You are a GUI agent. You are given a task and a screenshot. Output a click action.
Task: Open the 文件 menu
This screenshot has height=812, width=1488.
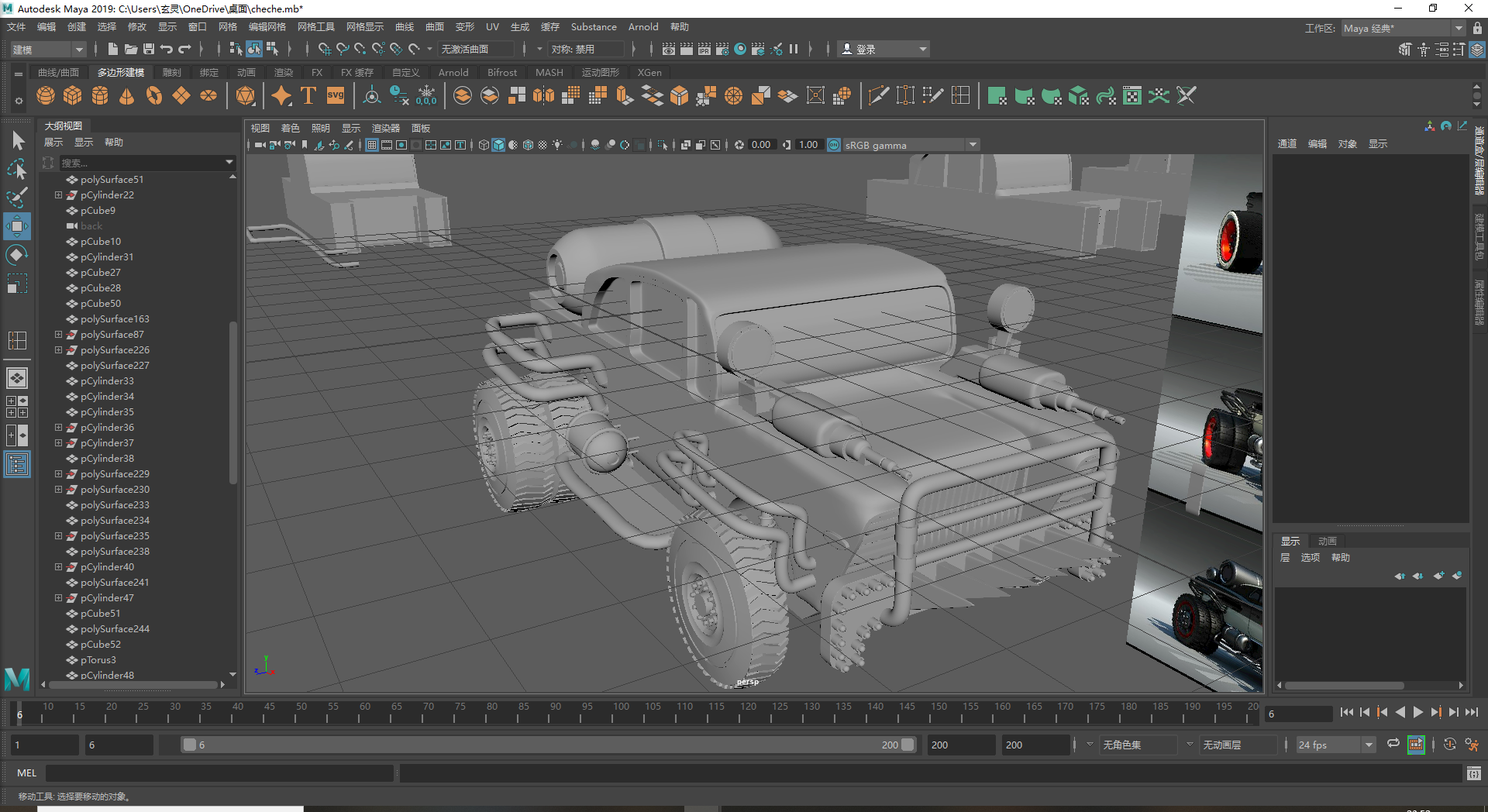16,27
